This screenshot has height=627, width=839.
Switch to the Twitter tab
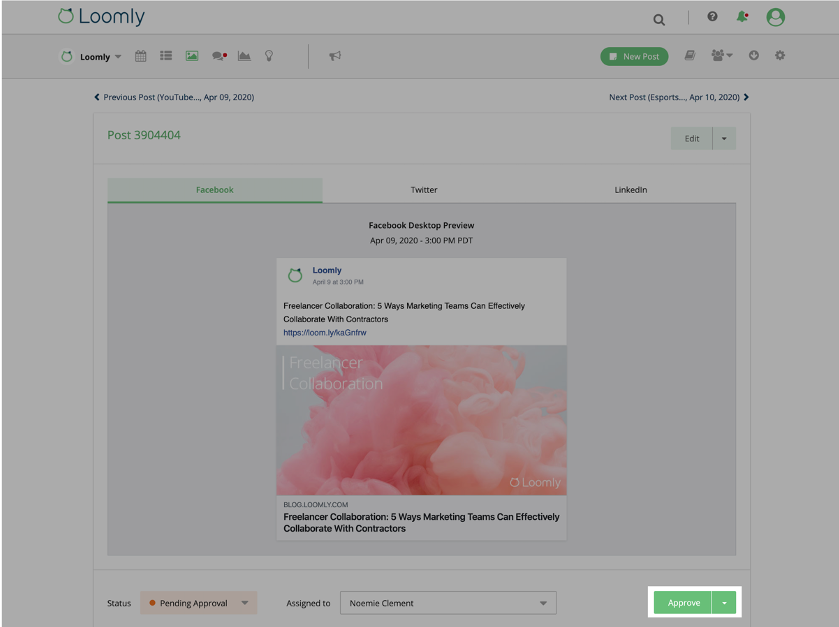point(424,190)
